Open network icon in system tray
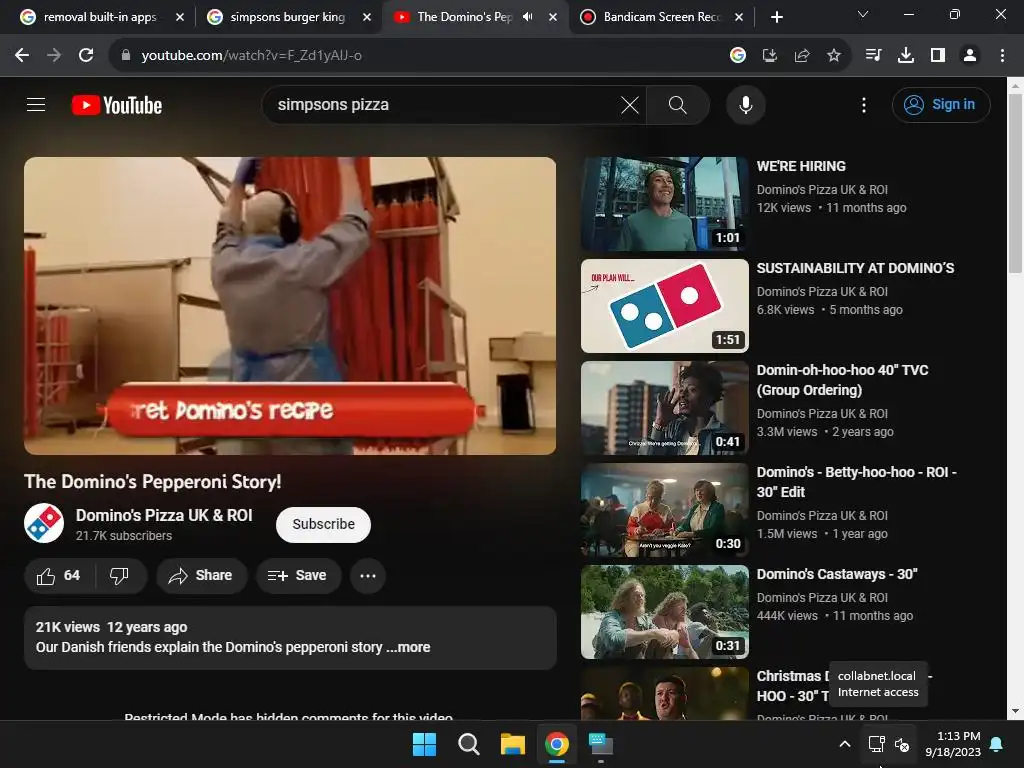The height and width of the screenshot is (768, 1024). (876, 744)
